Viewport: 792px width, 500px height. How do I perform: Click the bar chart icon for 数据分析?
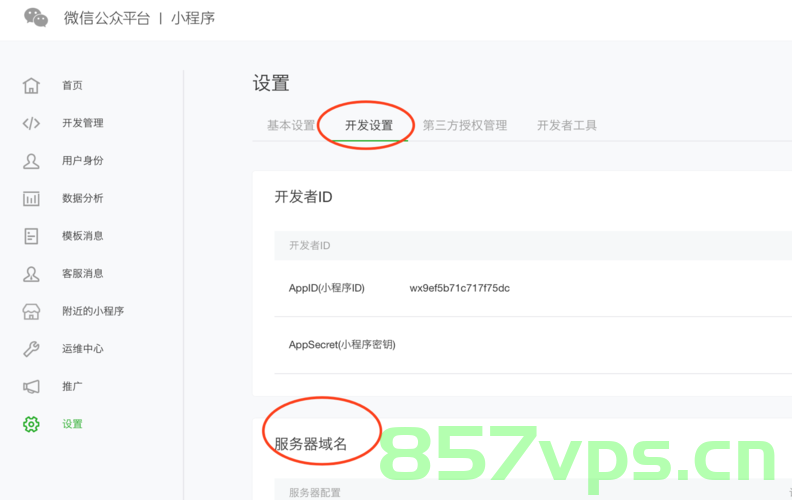coord(31,198)
